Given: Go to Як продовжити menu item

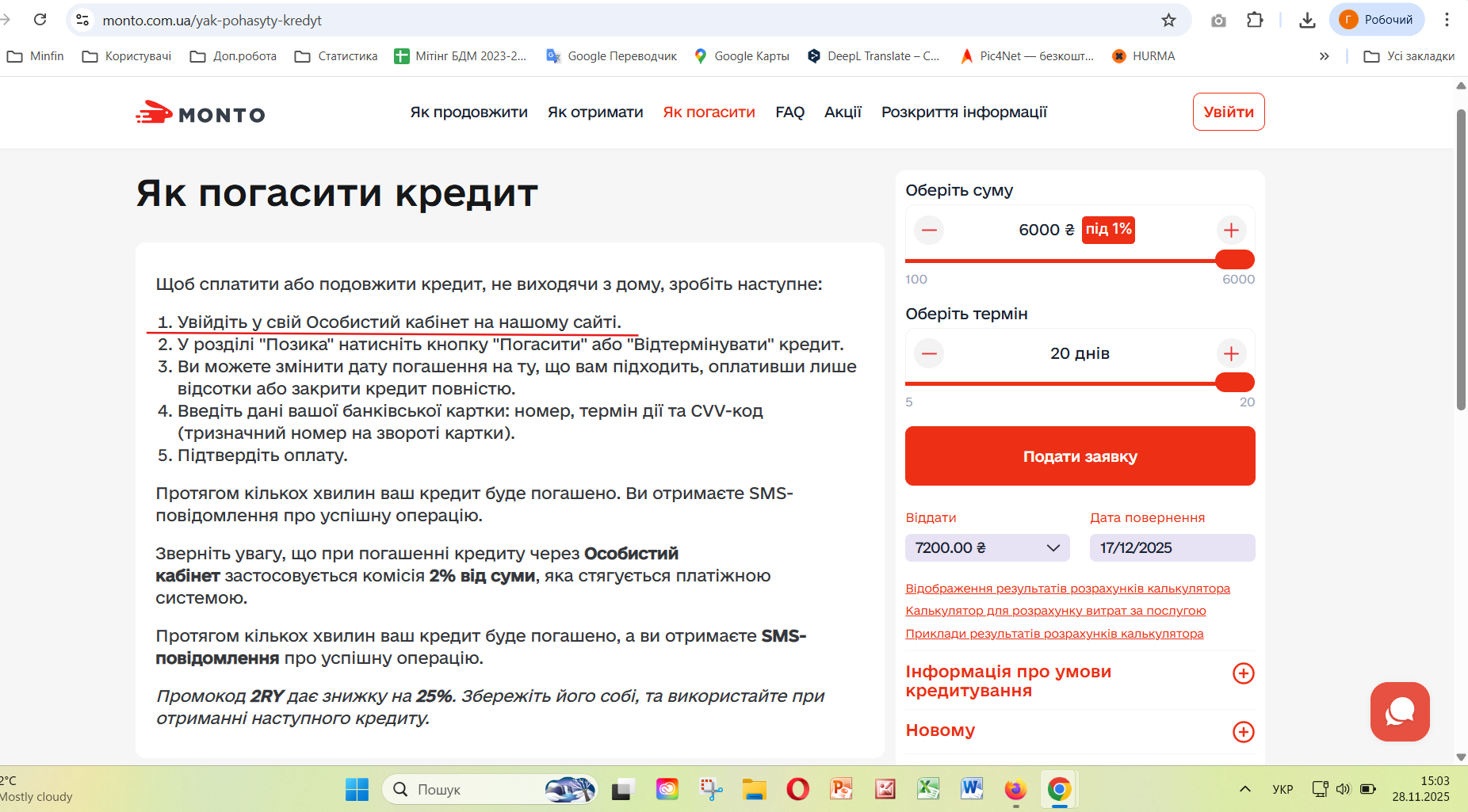Looking at the screenshot, I should coord(468,112).
